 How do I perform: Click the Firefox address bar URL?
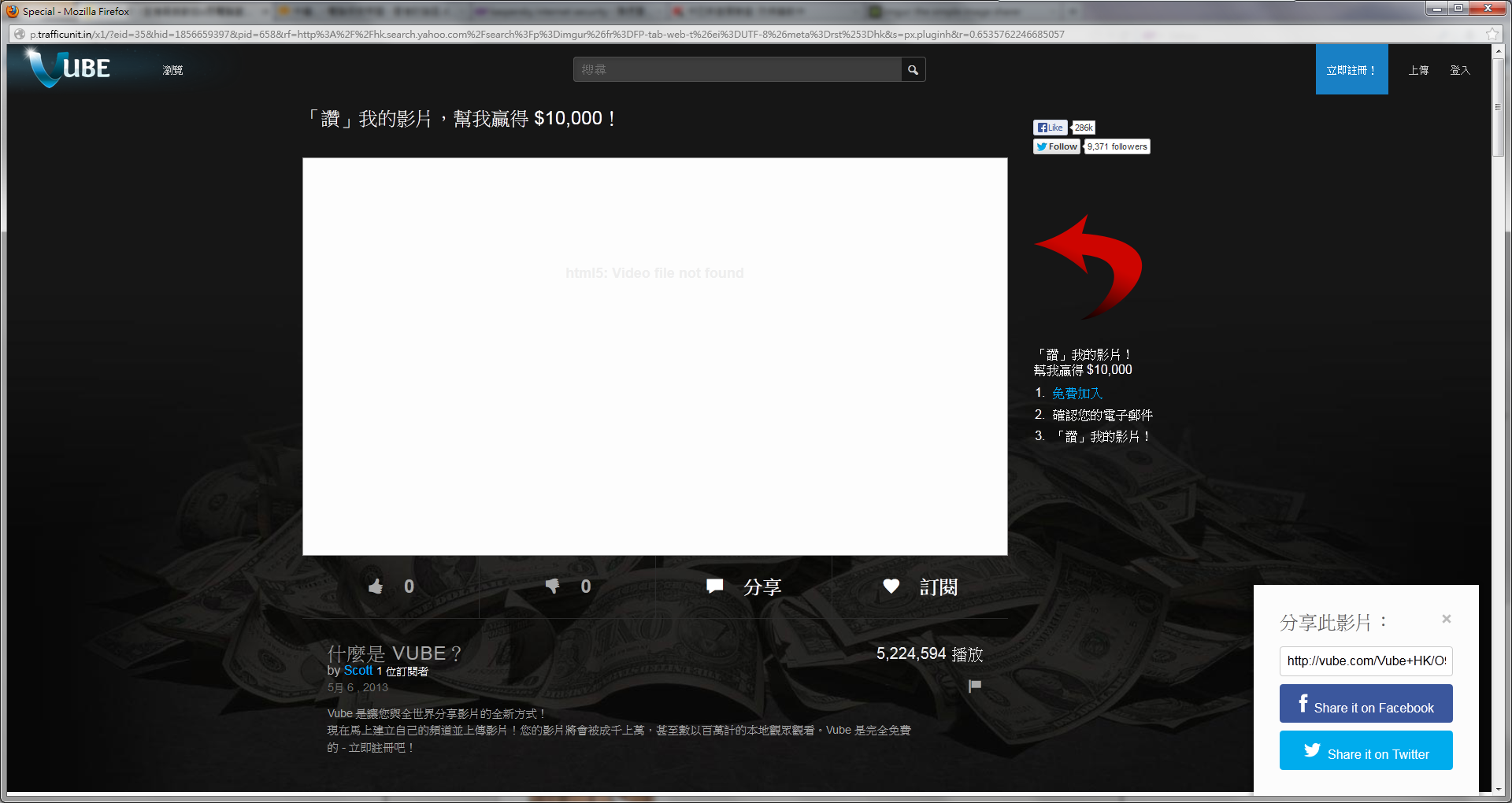pos(547,35)
